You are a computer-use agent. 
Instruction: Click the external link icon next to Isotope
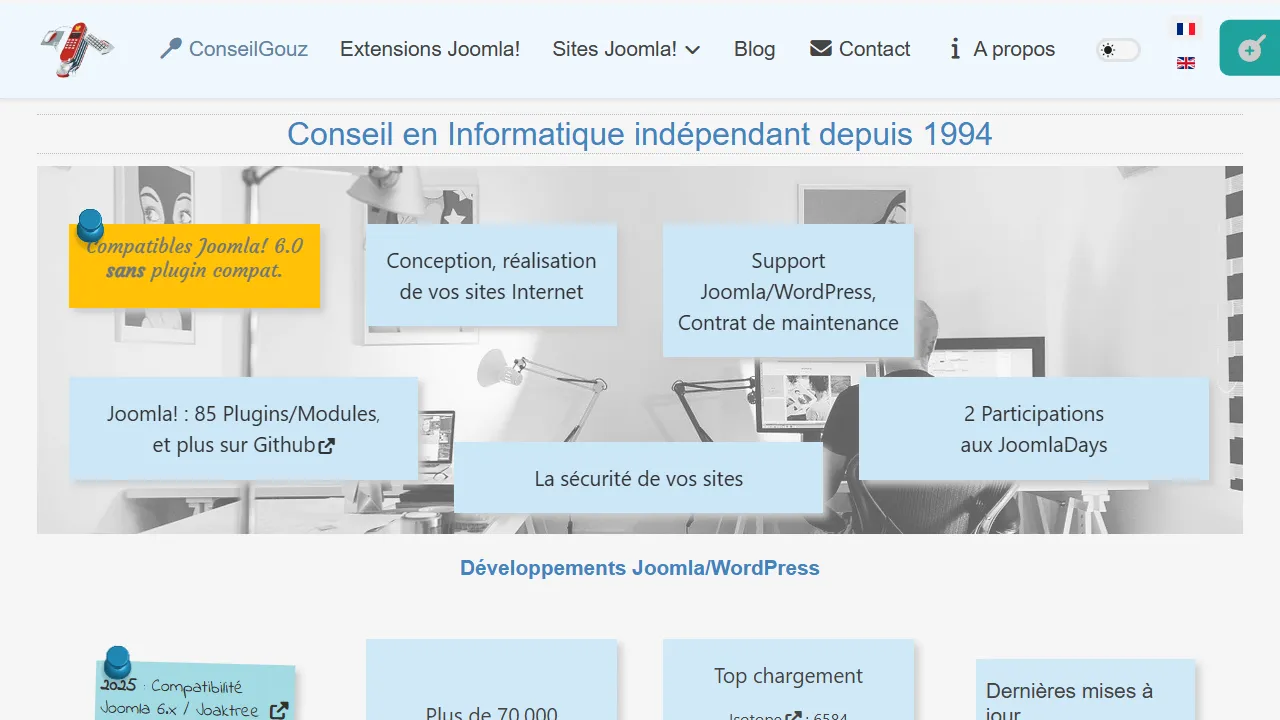(795, 717)
